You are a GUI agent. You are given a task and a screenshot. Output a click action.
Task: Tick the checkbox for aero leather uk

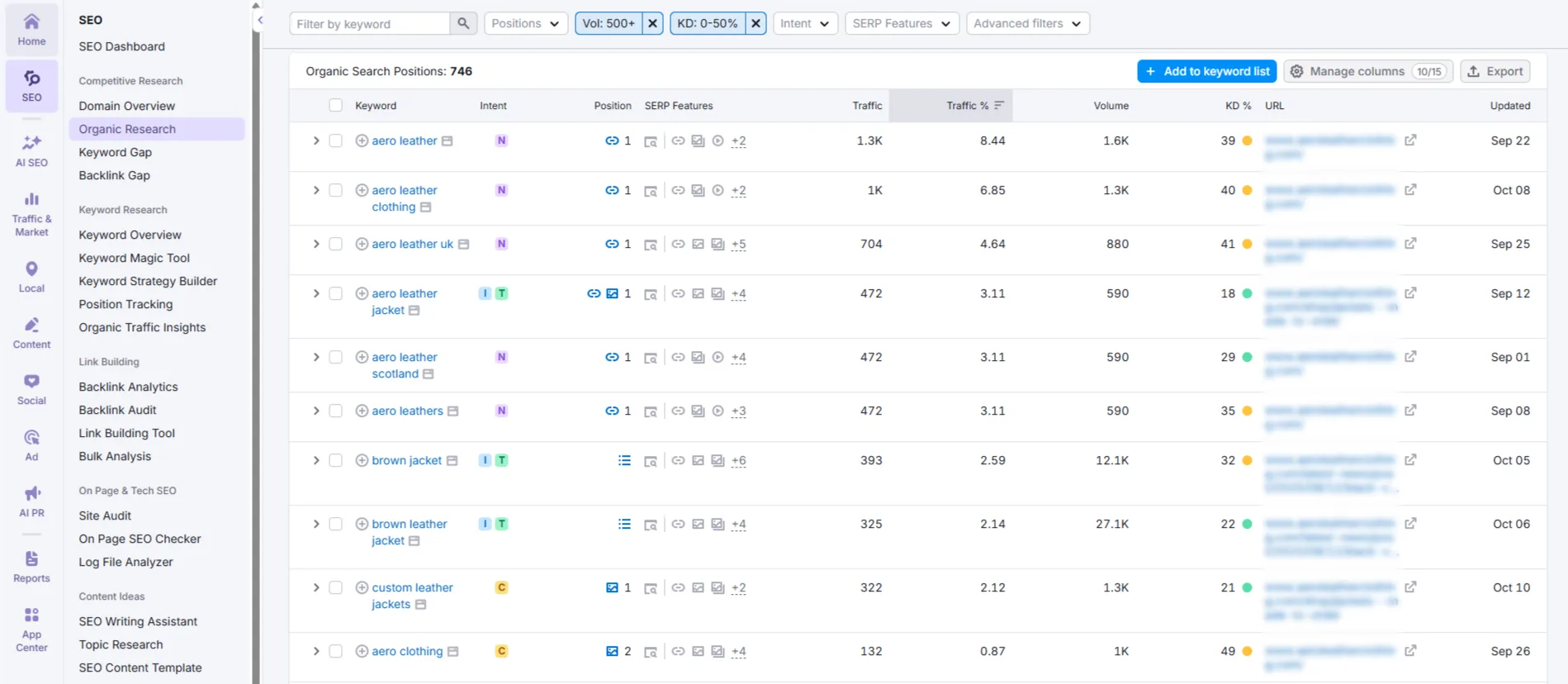[x=335, y=245]
